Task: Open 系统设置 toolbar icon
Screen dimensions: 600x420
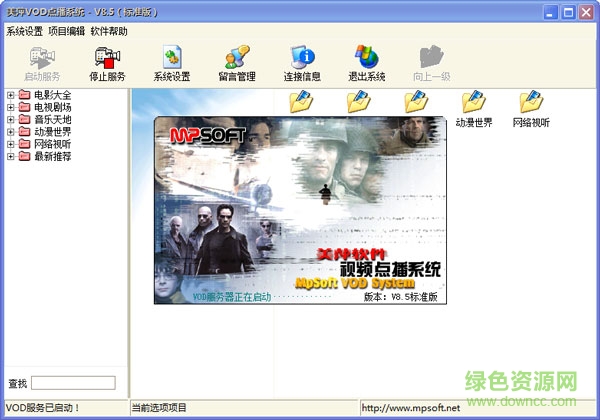Action: [x=172, y=57]
